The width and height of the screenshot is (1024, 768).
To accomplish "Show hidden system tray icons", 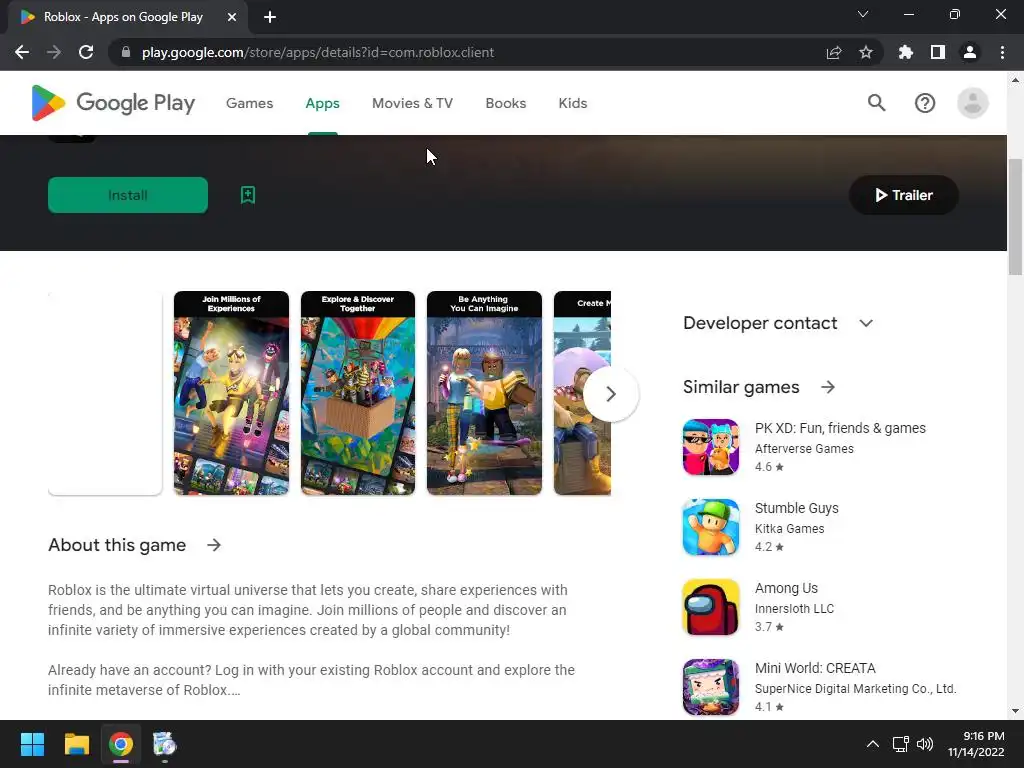I will click(x=872, y=744).
